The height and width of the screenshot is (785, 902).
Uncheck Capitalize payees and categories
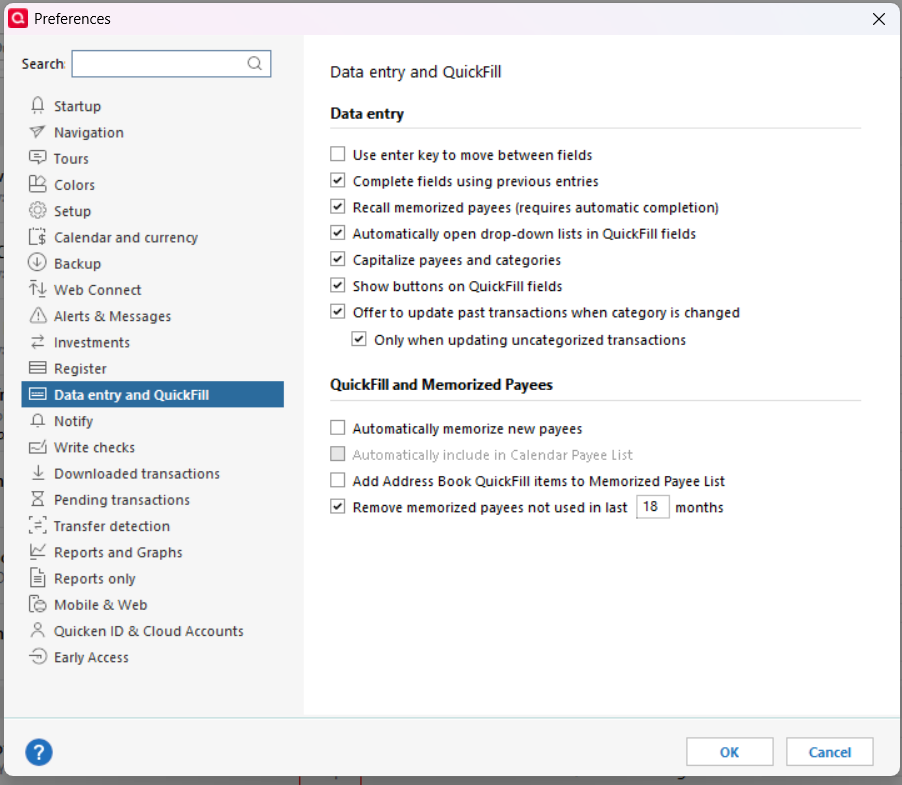pos(338,259)
